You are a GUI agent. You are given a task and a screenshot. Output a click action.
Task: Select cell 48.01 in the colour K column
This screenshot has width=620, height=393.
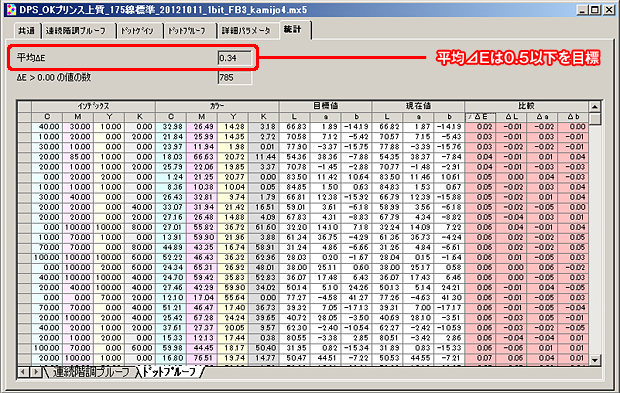(x=263, y=268)
